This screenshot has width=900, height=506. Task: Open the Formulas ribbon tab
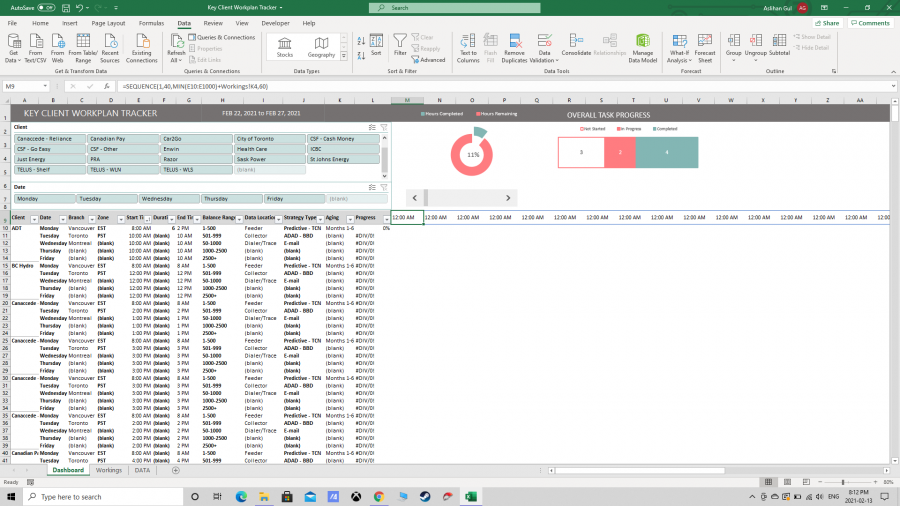pyautogui.click(x=152, y=24)
